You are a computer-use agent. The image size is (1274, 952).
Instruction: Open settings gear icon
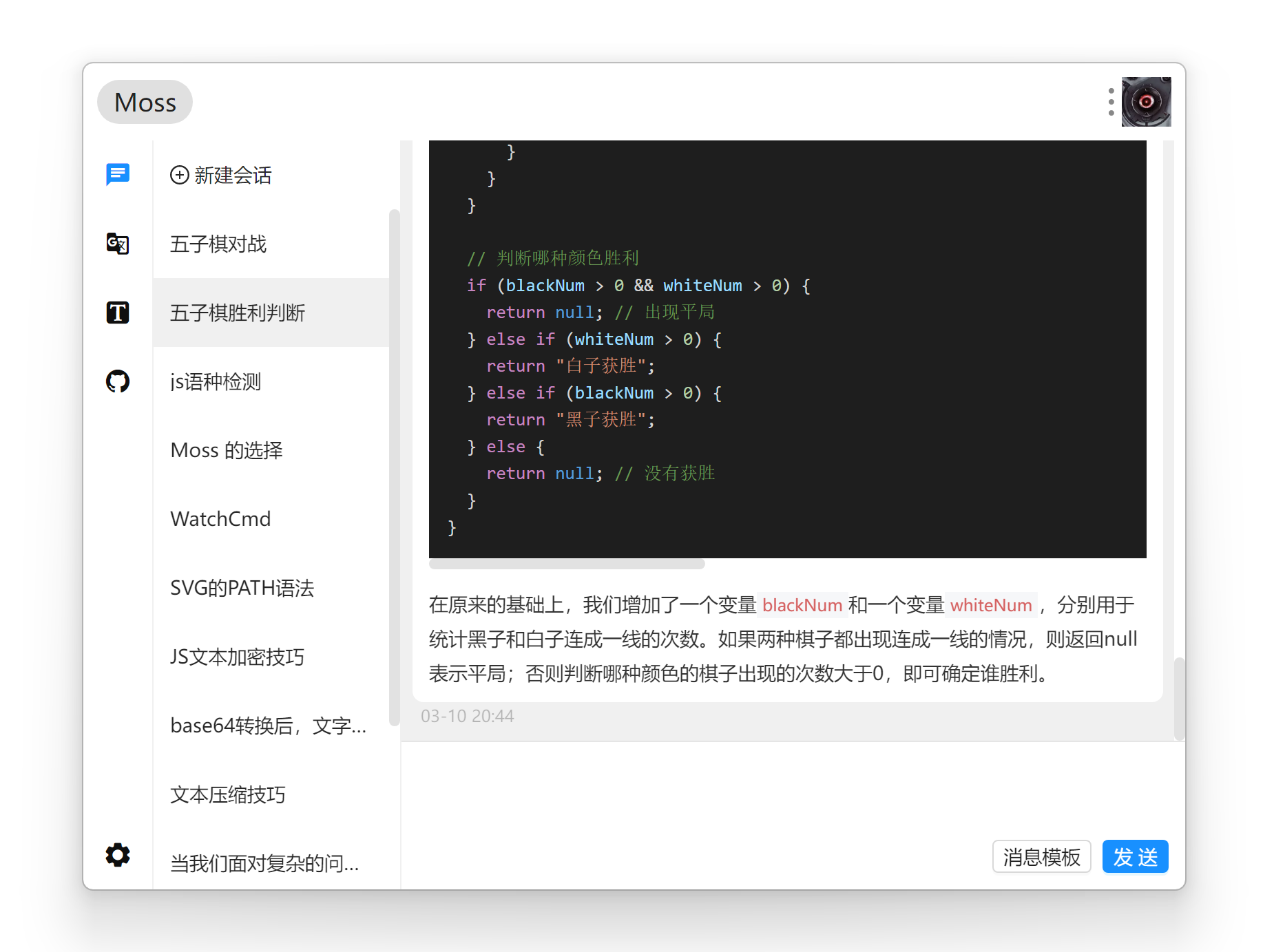click(118, 855)
